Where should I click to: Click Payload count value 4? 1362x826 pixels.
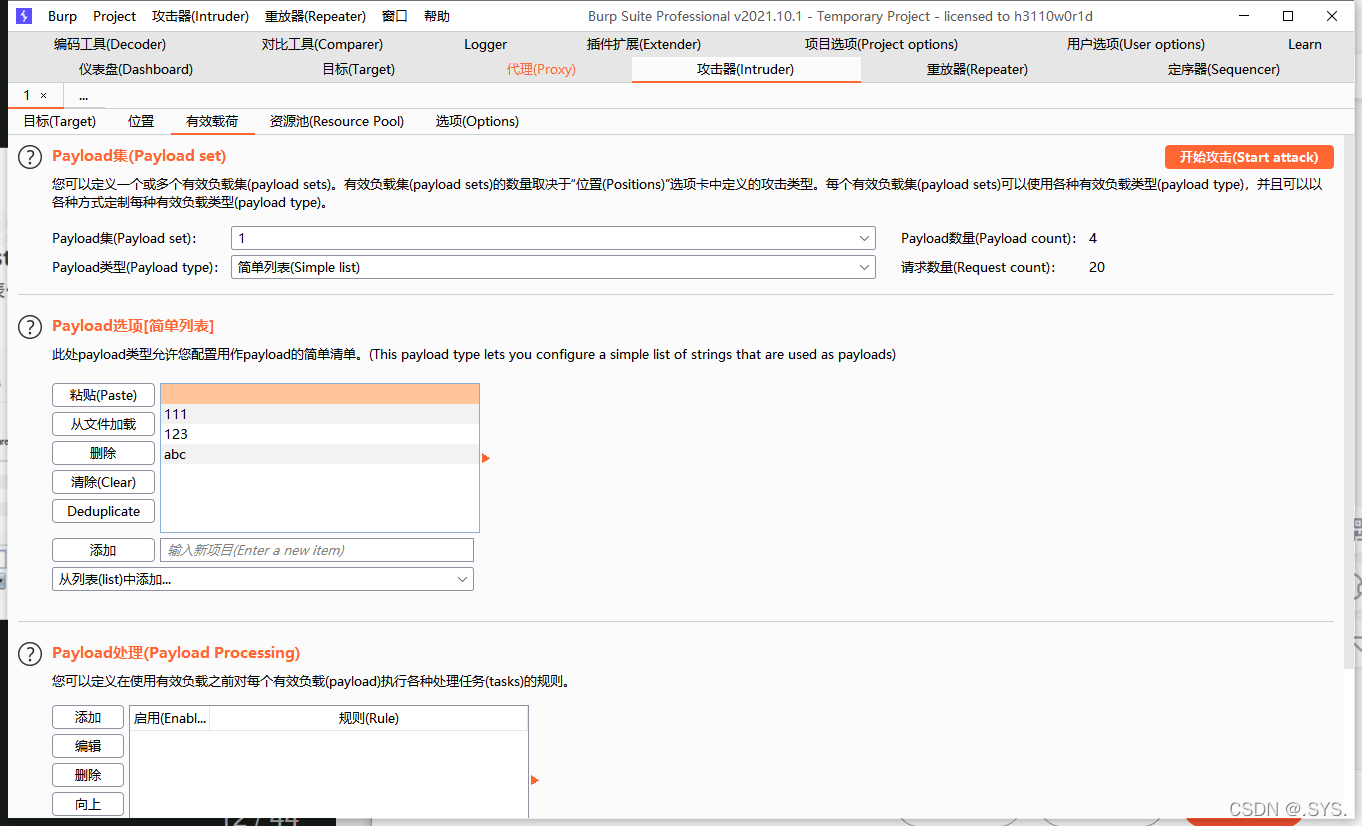click(1093, 238)
